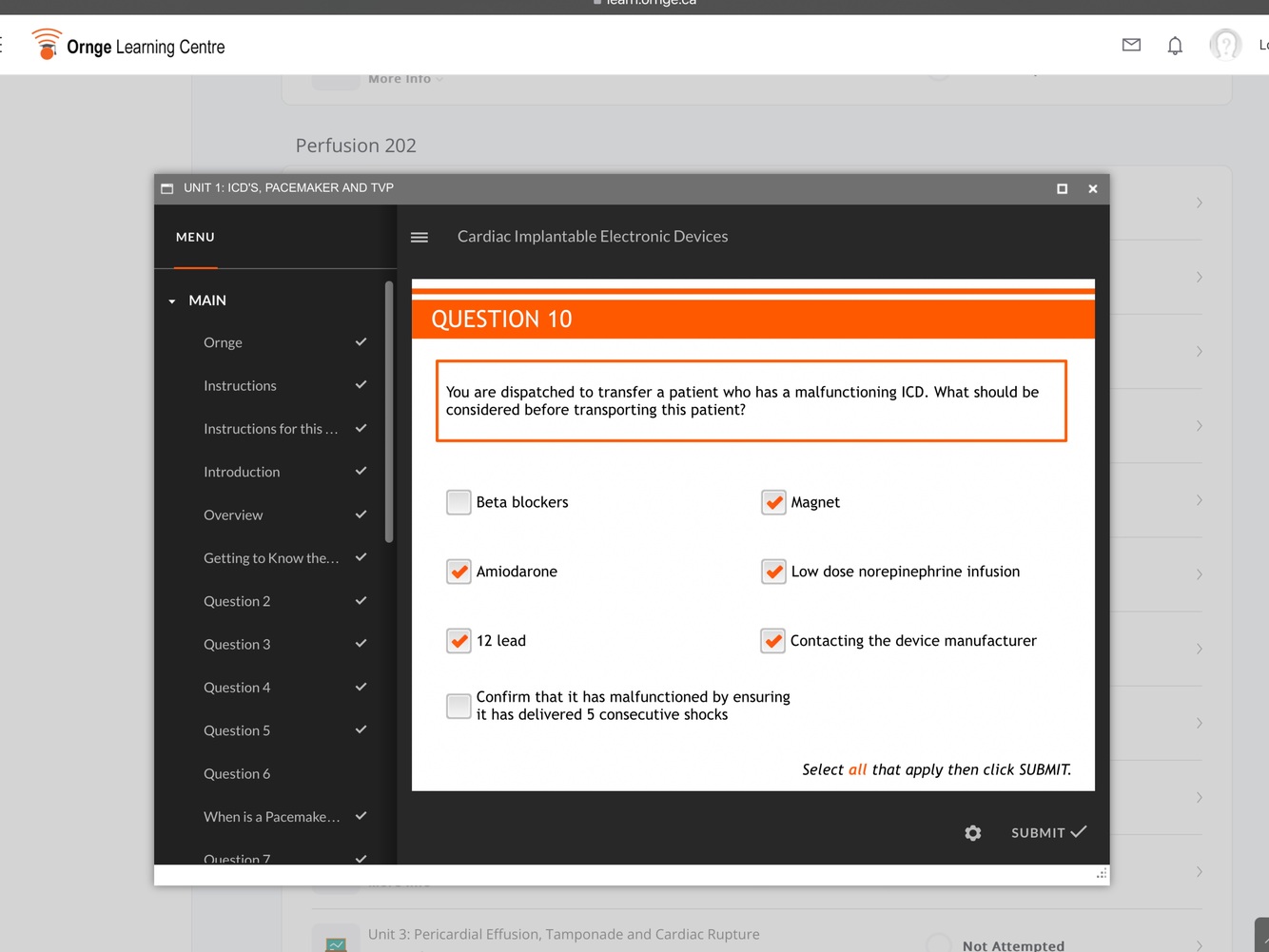Click the resize grip at popup corner
Viewport: 1269px width, 952px height.
1102,873
